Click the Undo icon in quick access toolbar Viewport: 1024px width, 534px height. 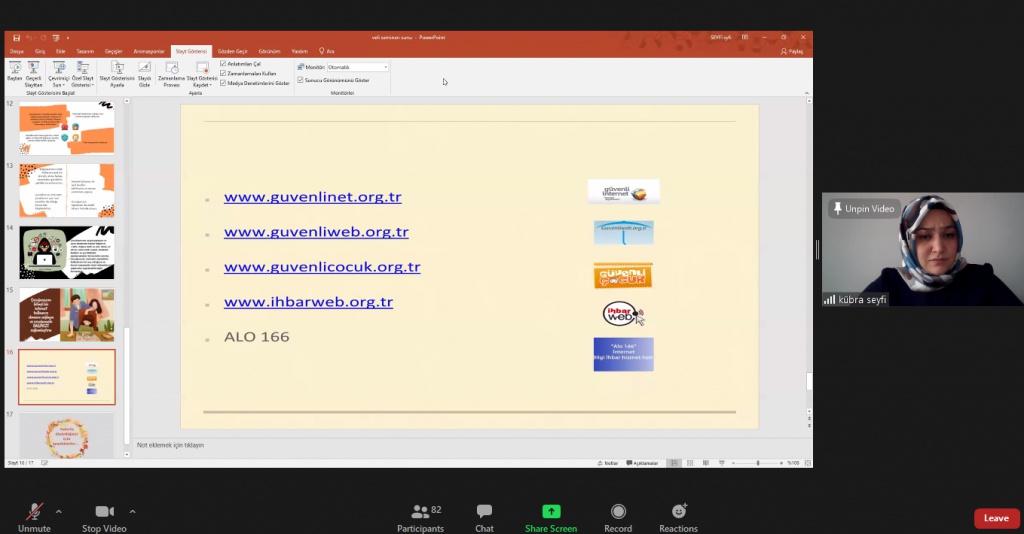(x=29, y=38)
